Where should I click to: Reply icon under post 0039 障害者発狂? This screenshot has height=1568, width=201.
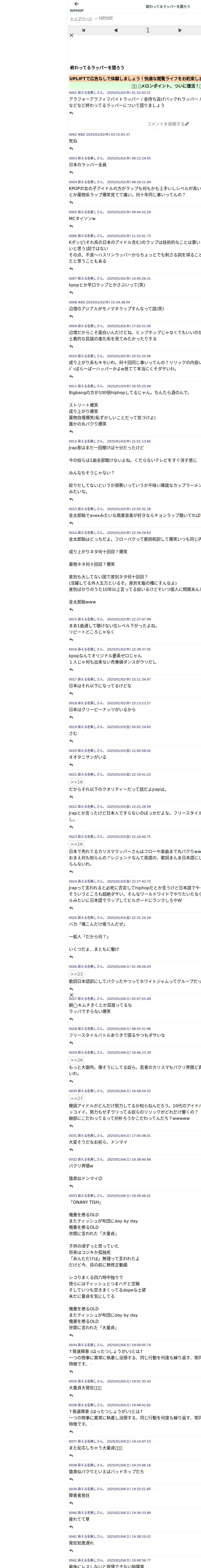71,1503
